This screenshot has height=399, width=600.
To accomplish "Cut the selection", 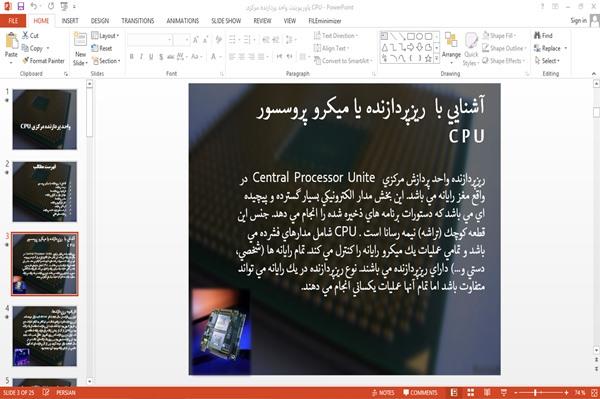I will coord(30,36).
